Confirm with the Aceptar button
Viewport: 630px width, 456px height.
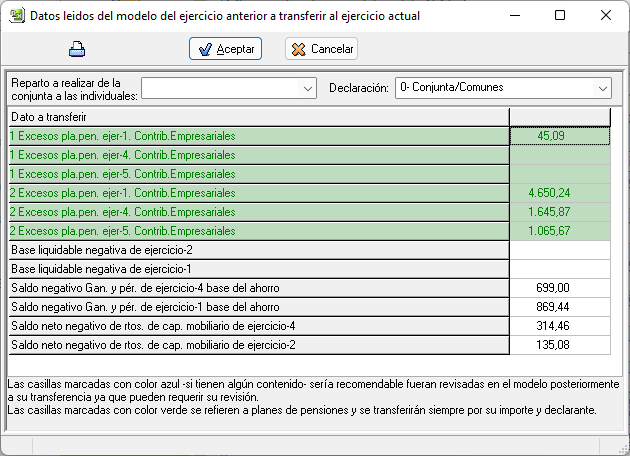[225, 49]
